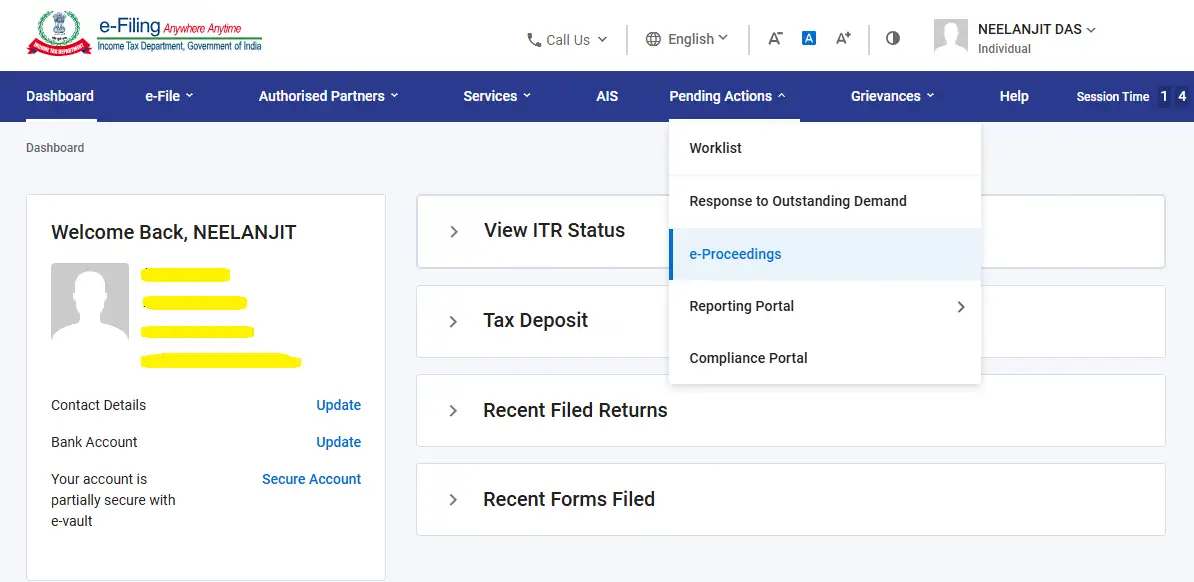Open the AIS menu item

(607, 96)
